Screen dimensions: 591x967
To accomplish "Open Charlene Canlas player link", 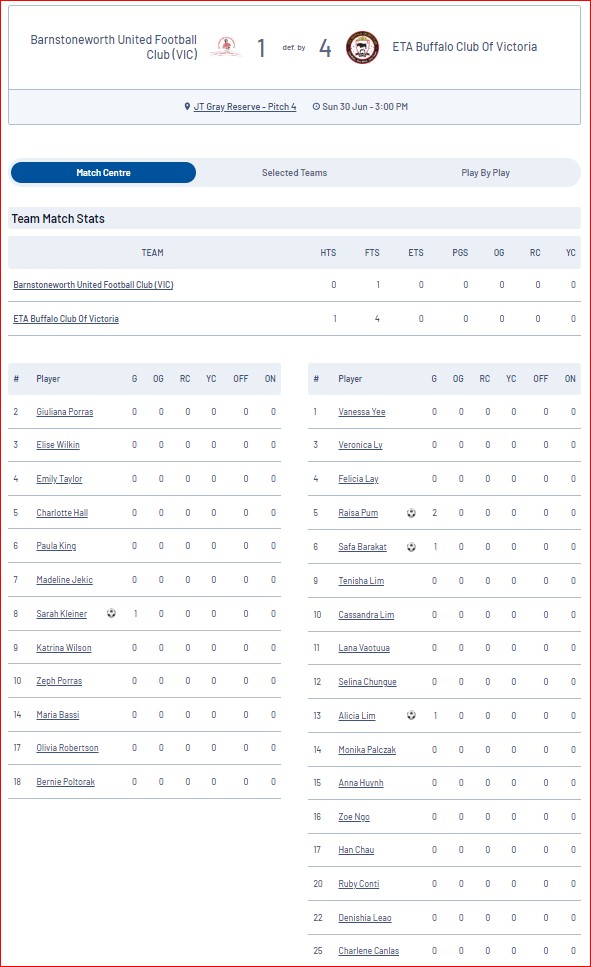I will click(368, 951).
